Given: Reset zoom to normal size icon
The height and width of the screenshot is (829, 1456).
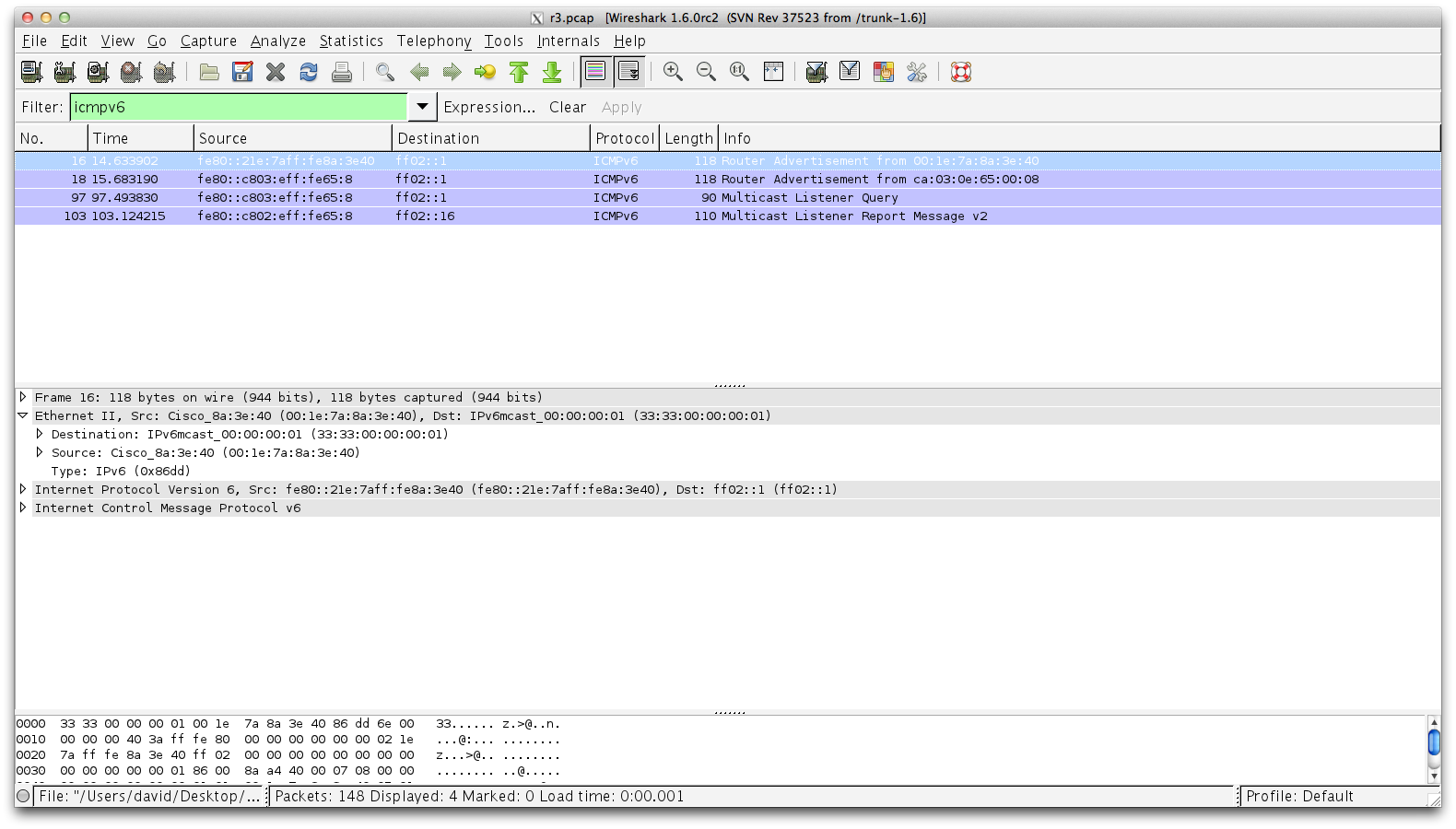Looking at the screenshot, I should point(739,72).
